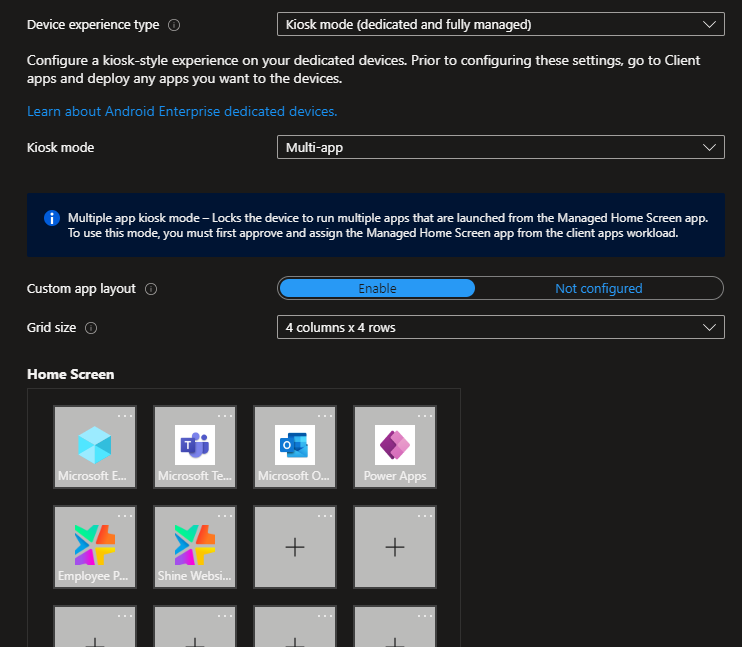
Task: Select the Shine Website app tile
Action: pos(195,546)
